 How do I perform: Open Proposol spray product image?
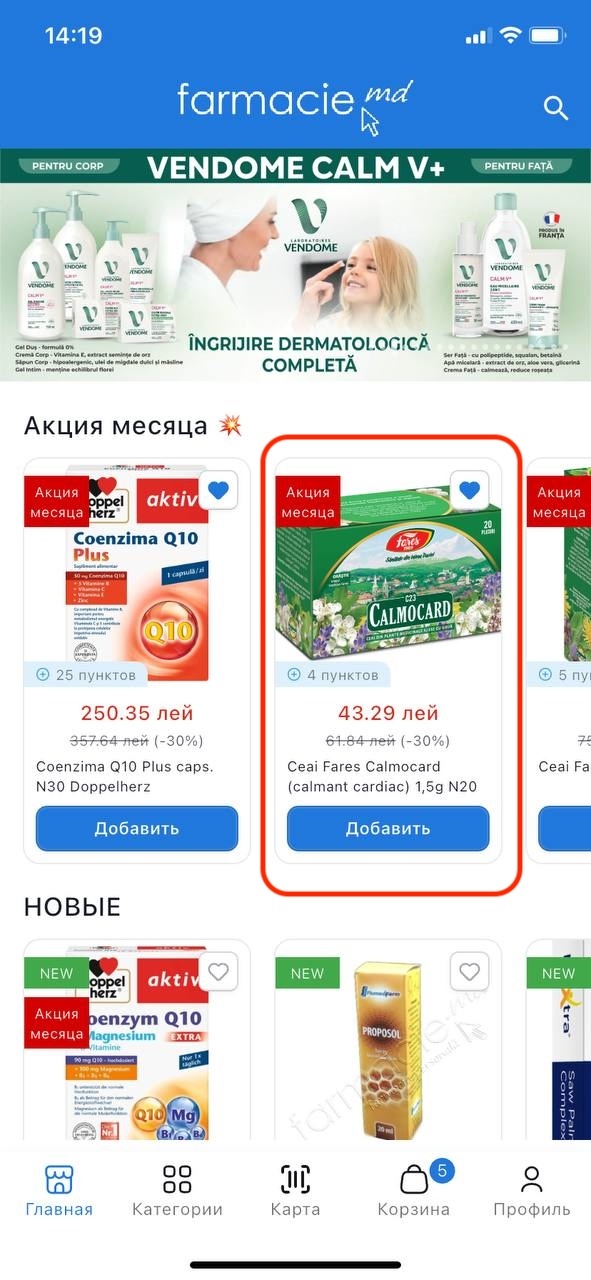tap(388, 1040)
